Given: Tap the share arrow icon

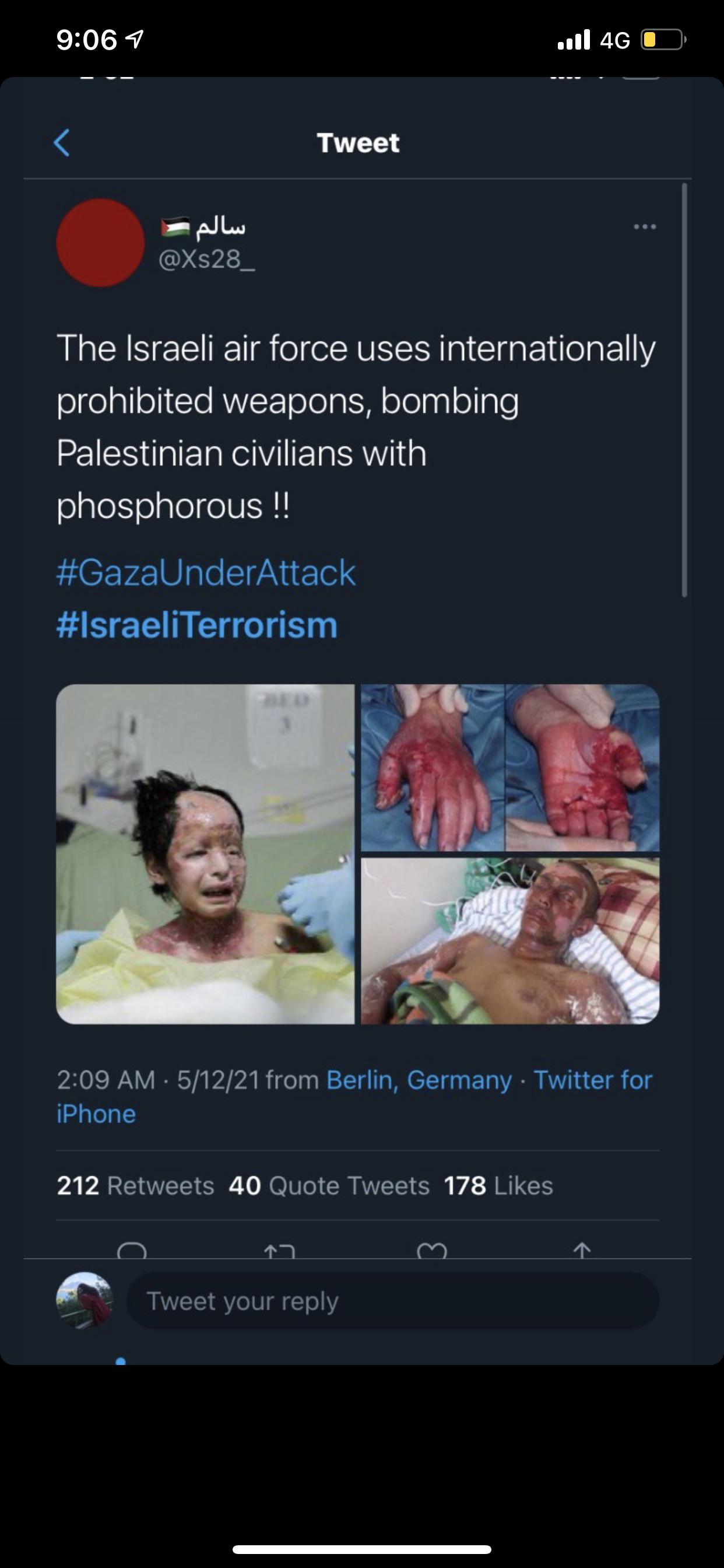Looking at the screenshot, I should [582, 1250].
